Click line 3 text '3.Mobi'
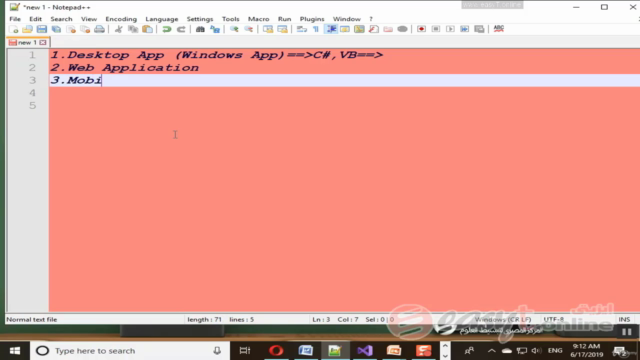The image size is (640, 360). (x=76, y=80)
